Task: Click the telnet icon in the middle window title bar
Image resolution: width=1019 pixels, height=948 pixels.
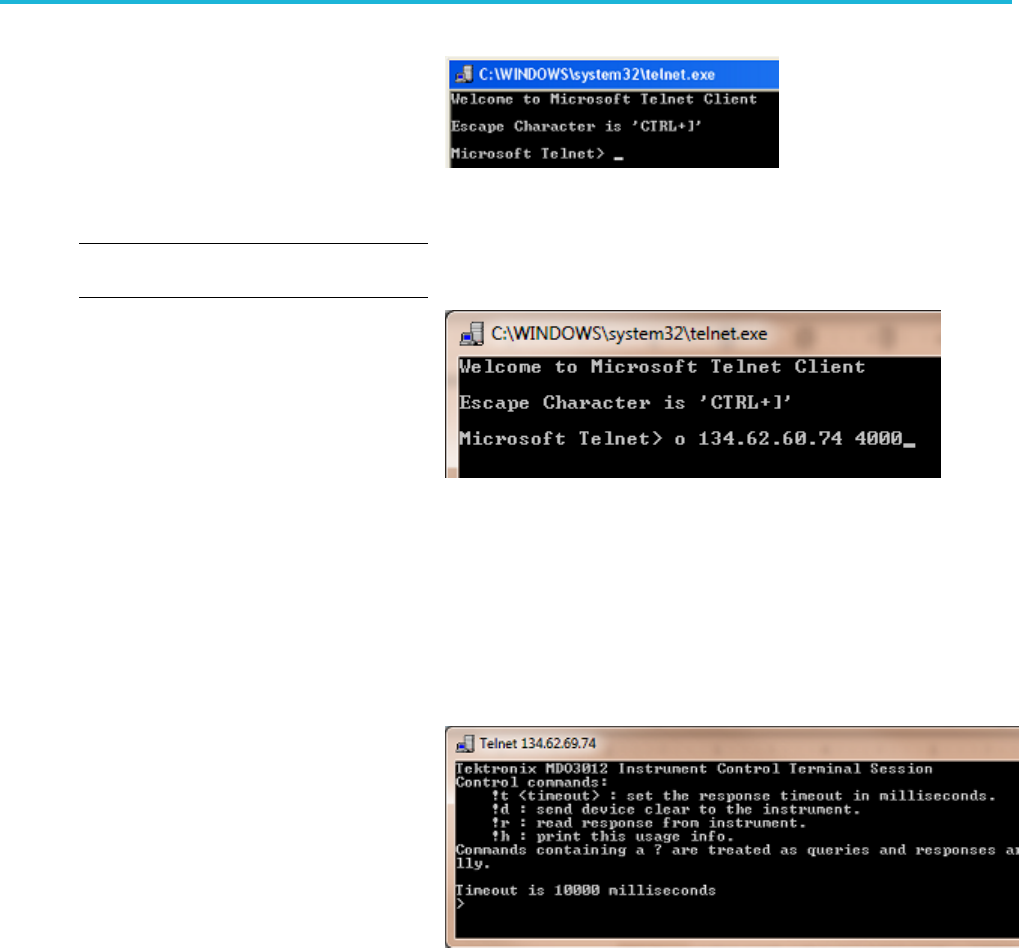Action: (472, 334)
